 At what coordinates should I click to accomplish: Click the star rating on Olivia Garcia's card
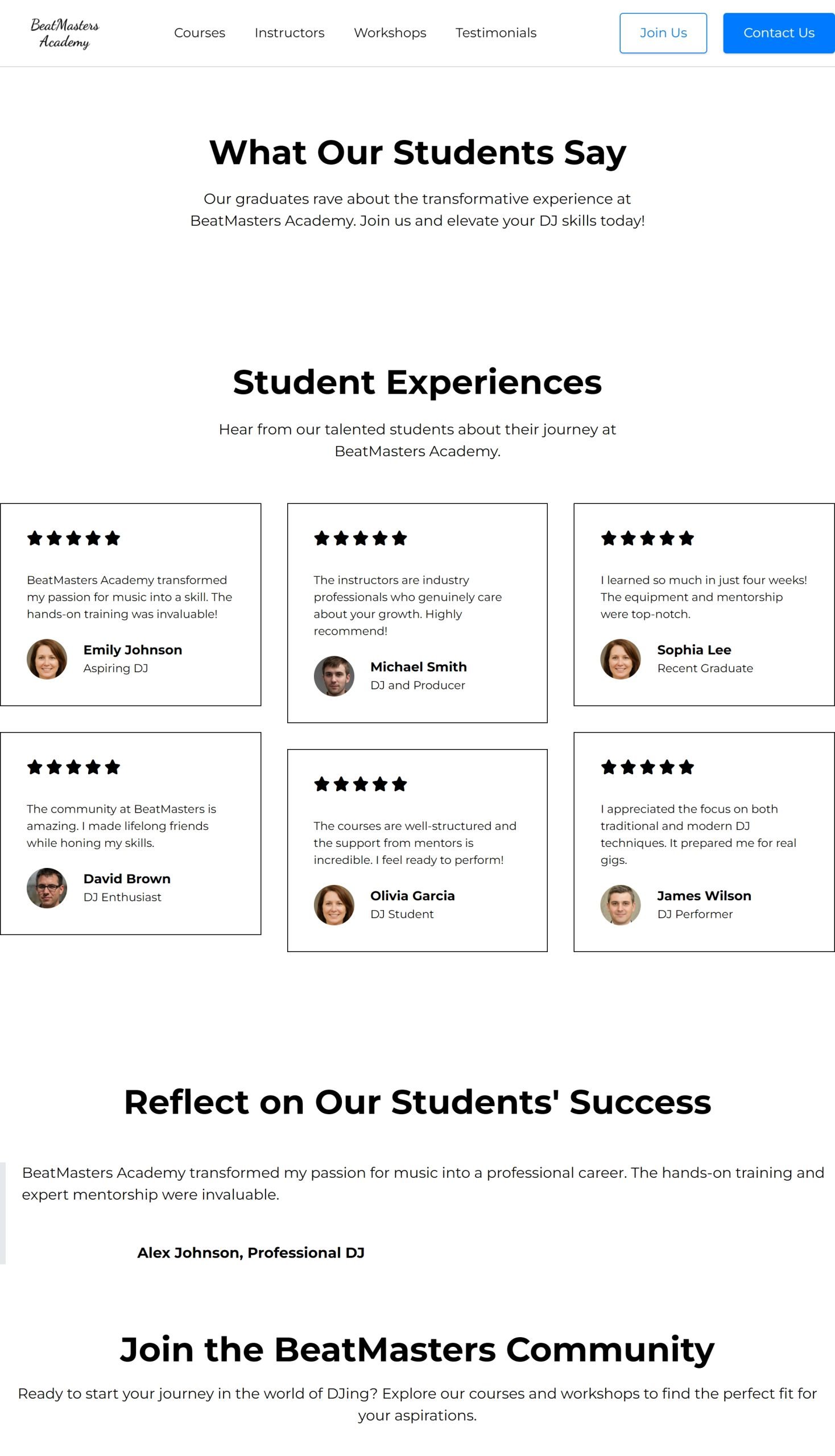pos(360,784)
